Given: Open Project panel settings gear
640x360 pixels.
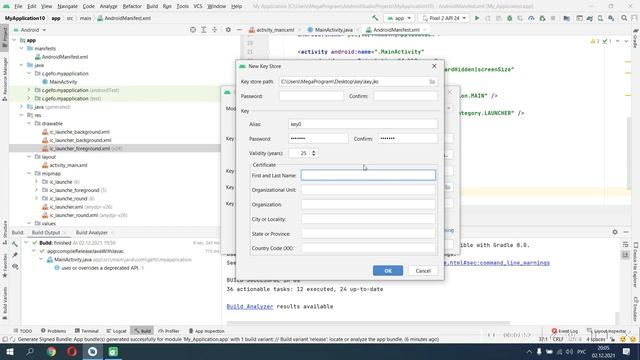Looking at the screenshot, I should (228, 30).
